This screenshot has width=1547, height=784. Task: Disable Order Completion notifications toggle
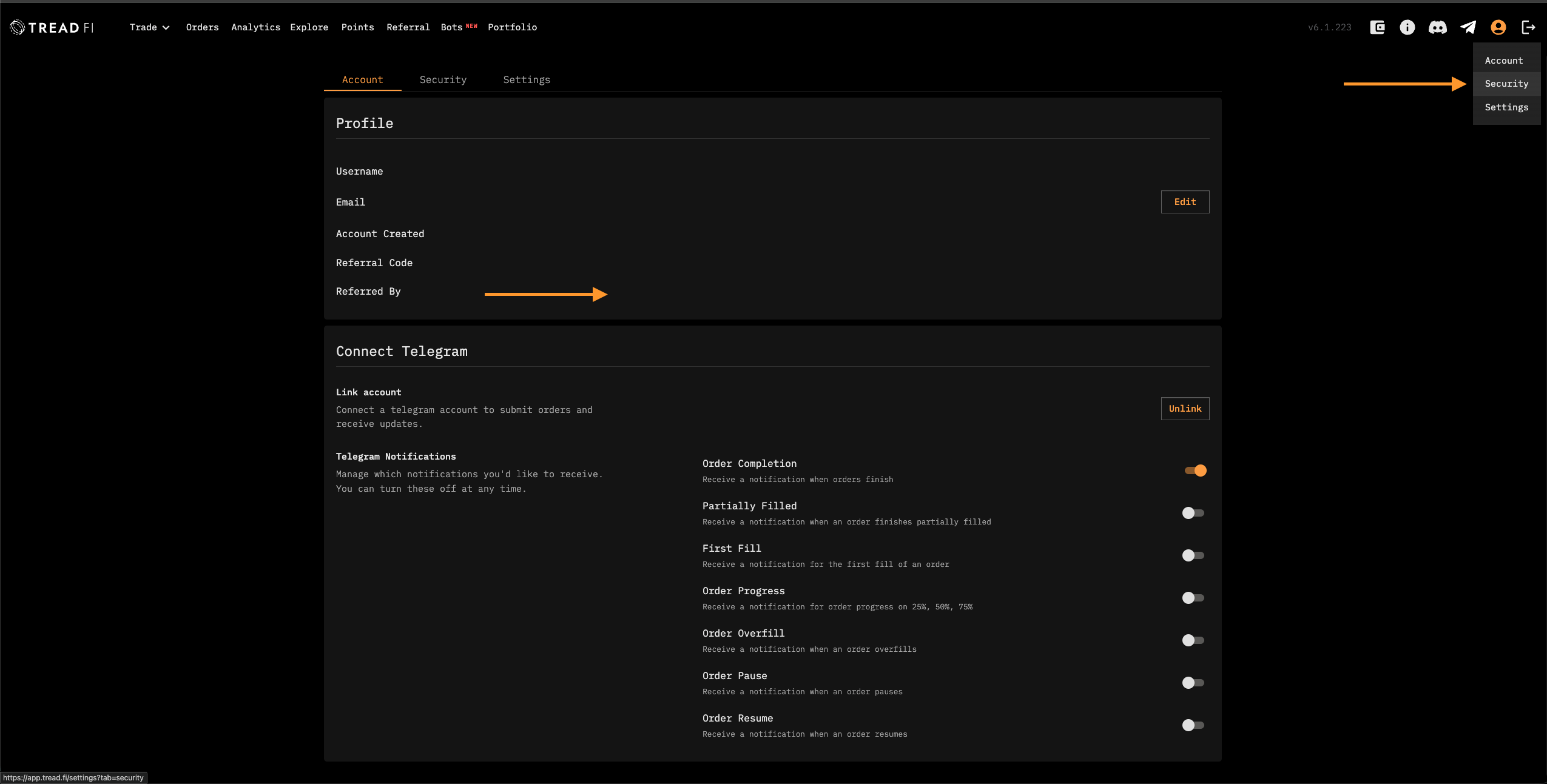[1195, 471]
